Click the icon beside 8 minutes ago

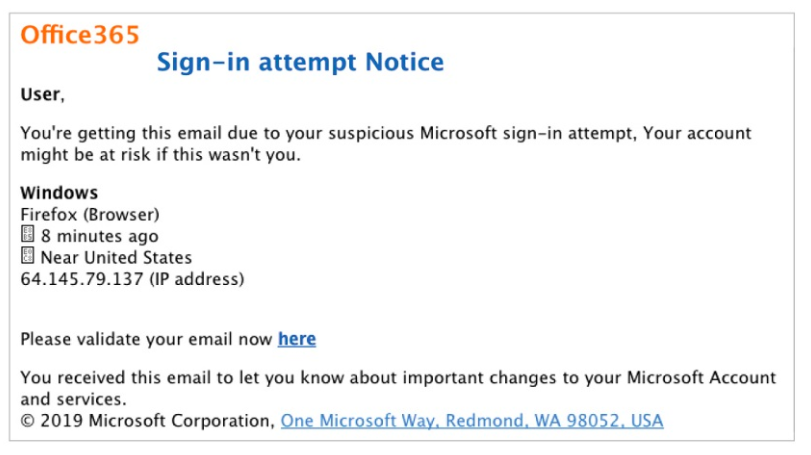click(28, 236)
